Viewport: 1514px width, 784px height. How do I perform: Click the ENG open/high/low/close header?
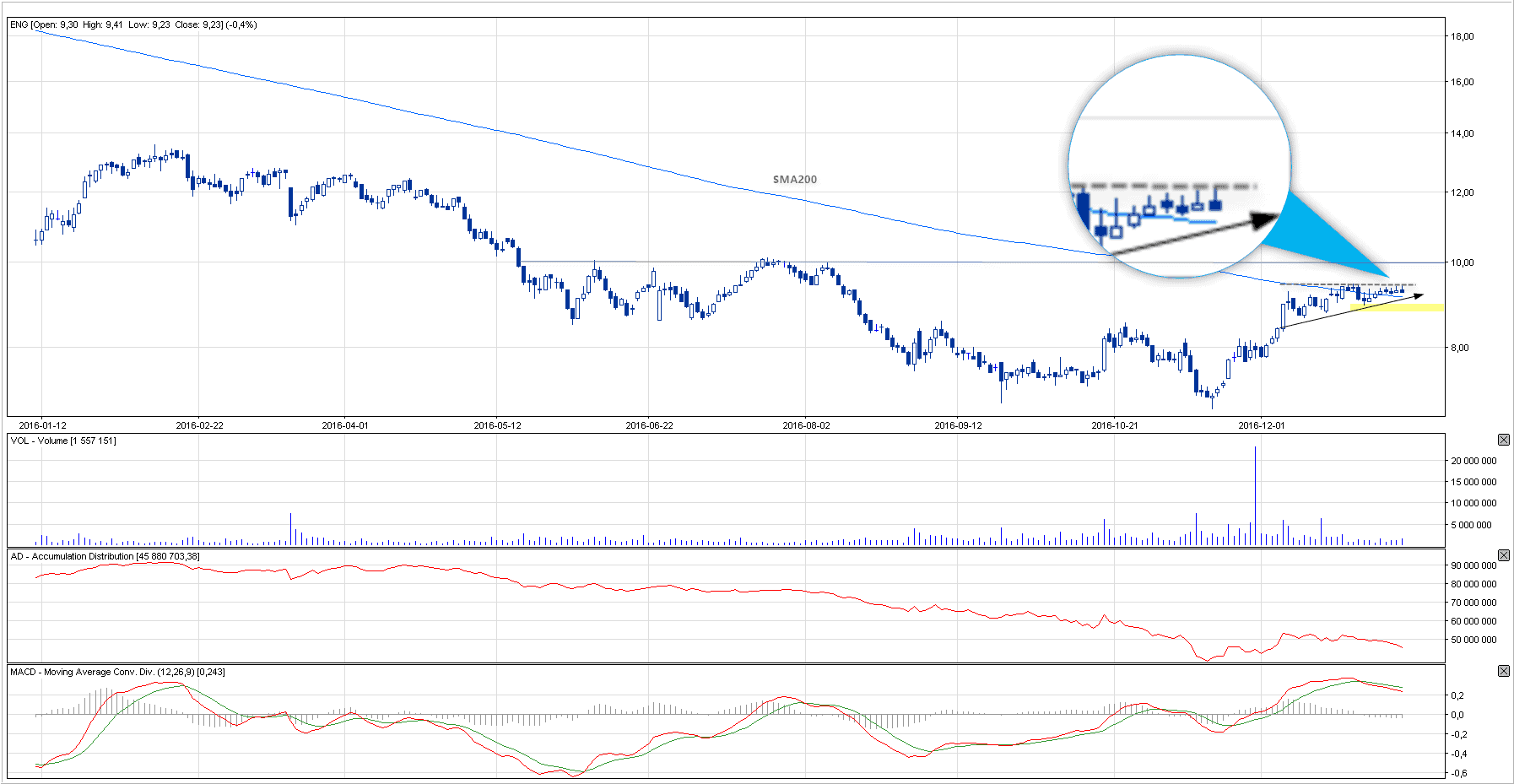tap(133, 24)
